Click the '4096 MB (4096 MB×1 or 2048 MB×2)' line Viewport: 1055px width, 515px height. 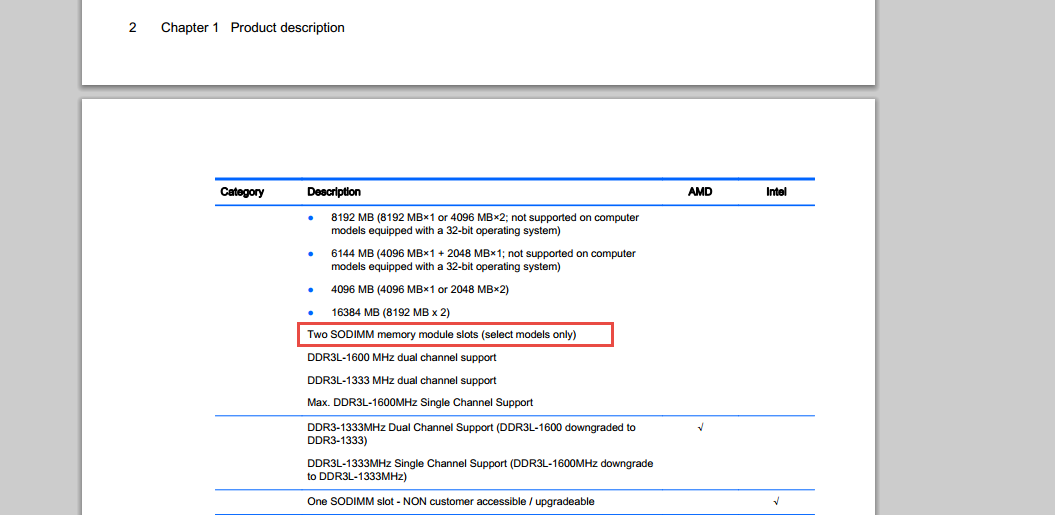coord(420,290)
